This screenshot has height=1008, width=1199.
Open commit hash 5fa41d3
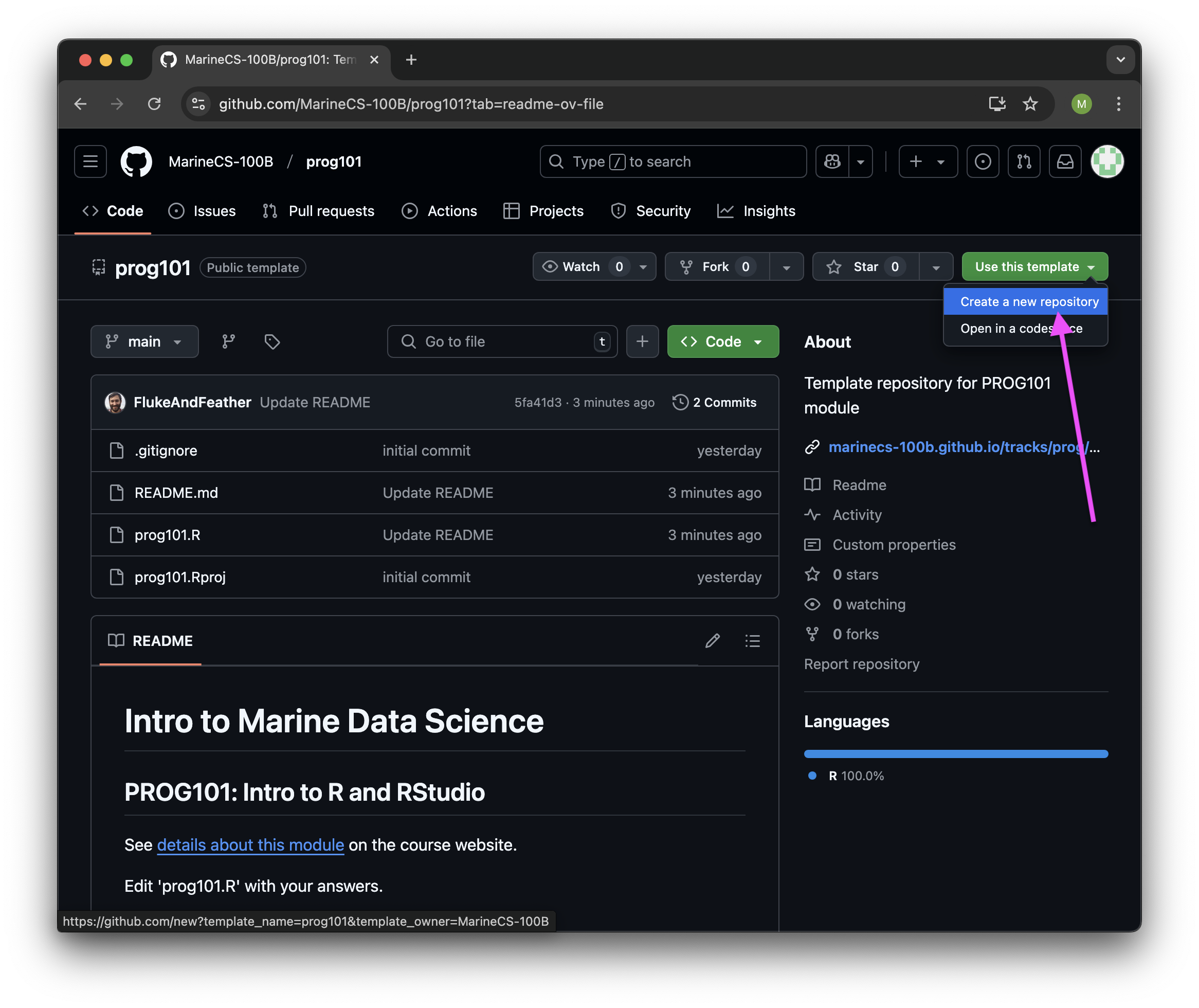(x=537, y=402)
